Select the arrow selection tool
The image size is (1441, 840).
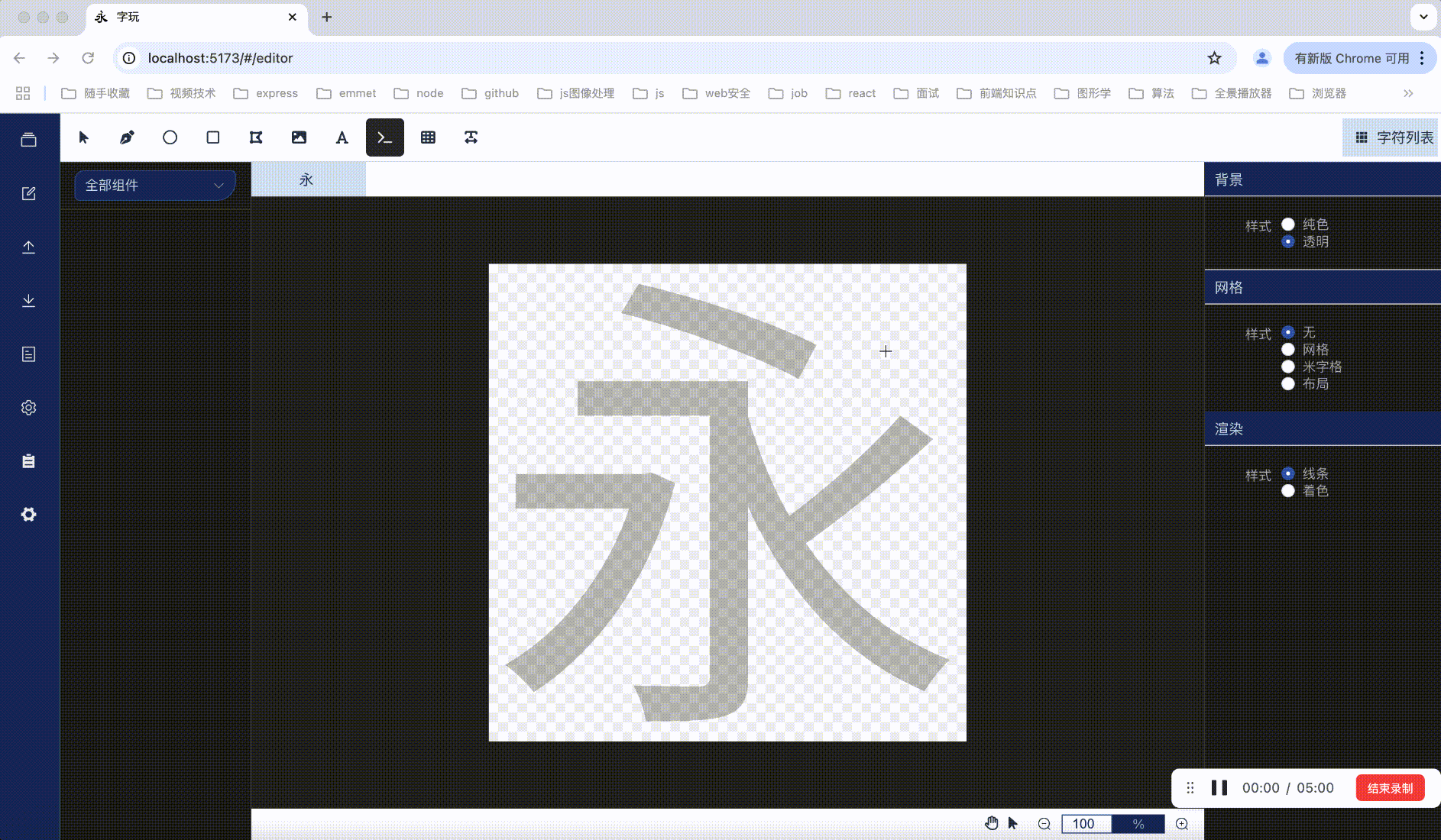point(84,137)
